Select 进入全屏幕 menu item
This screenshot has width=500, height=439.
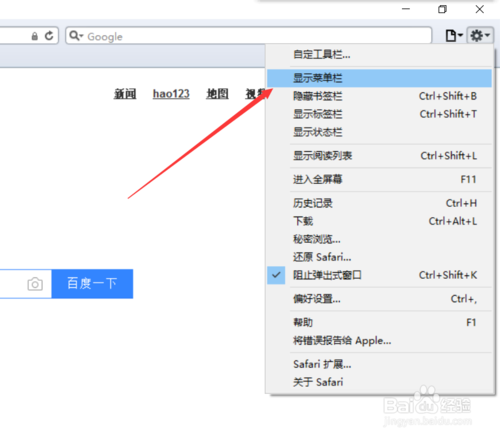coord(379,180)
